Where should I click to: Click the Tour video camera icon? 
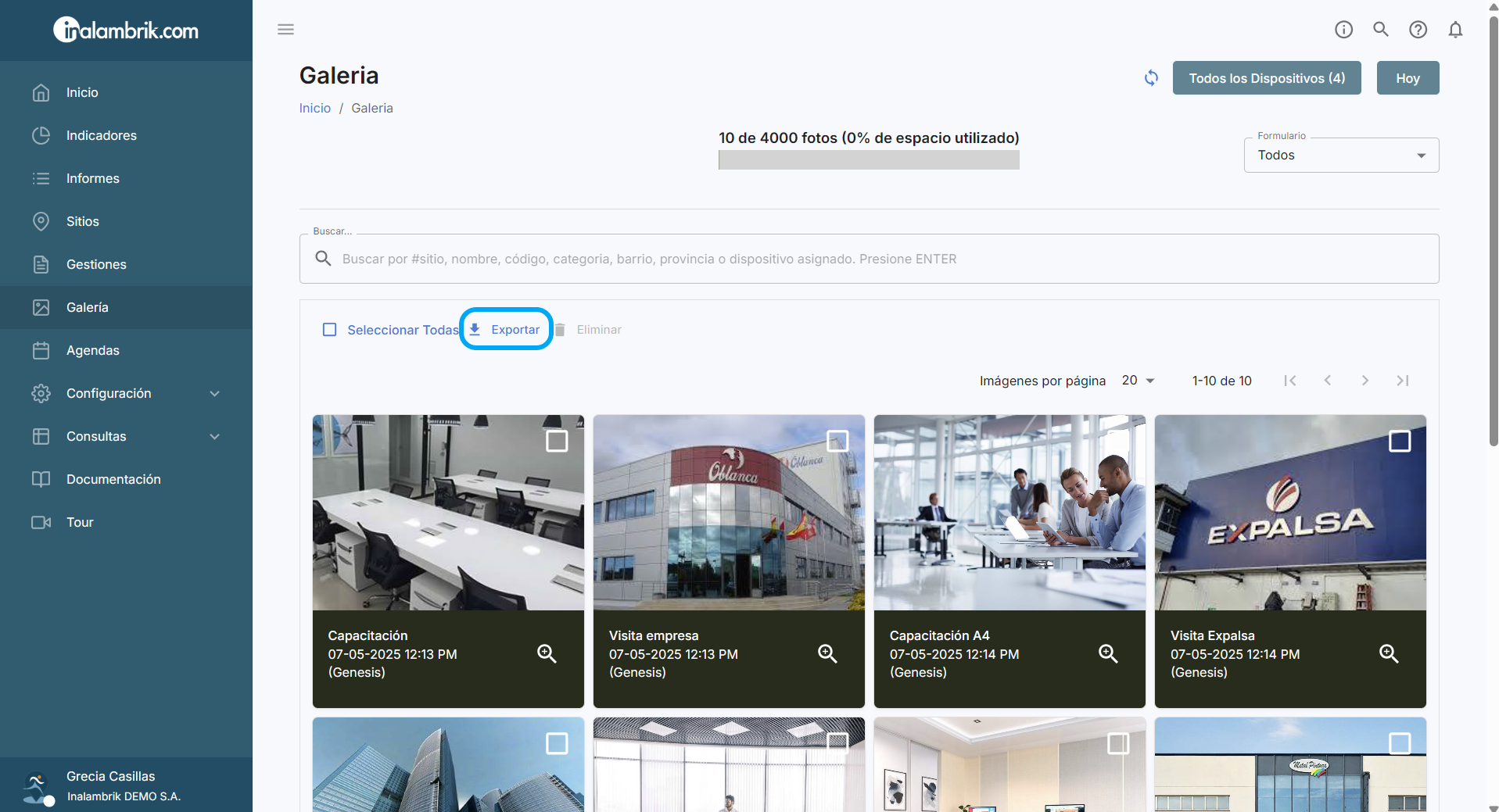coord(41,522)
